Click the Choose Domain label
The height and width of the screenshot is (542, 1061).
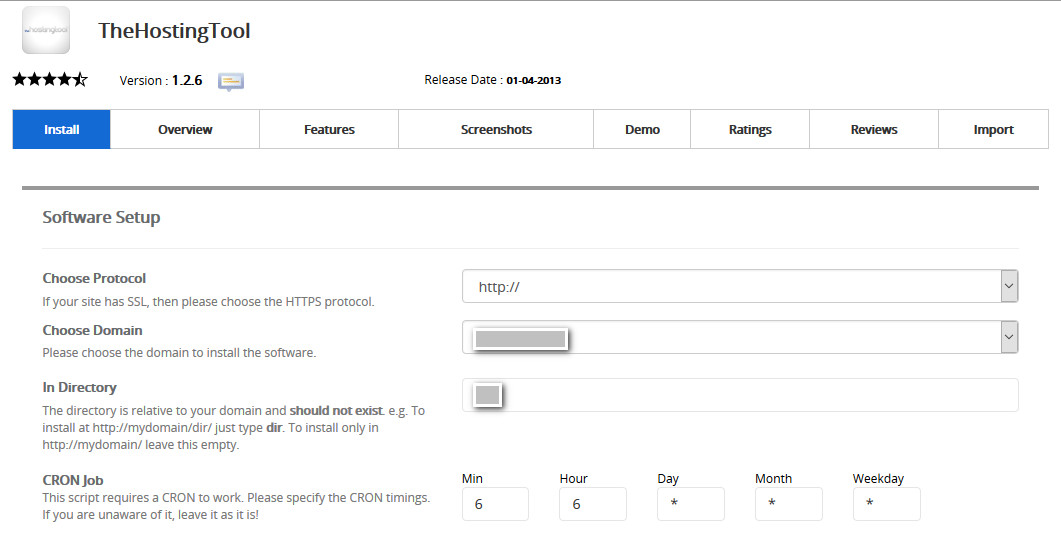pyautogui.click(x=92, y=330)
